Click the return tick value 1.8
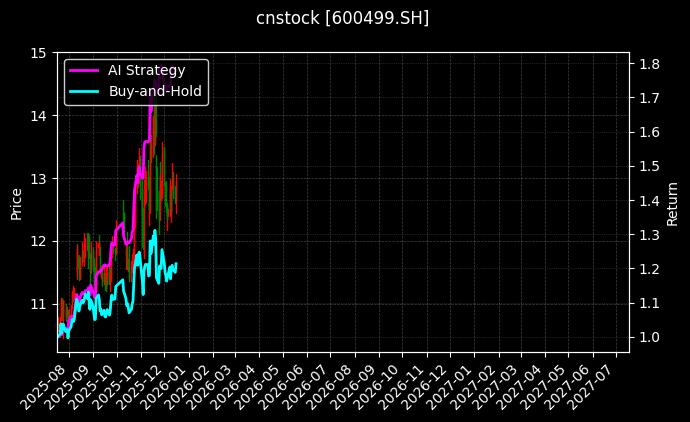This screenshot has width=690, height=422. tap(650, 64)
